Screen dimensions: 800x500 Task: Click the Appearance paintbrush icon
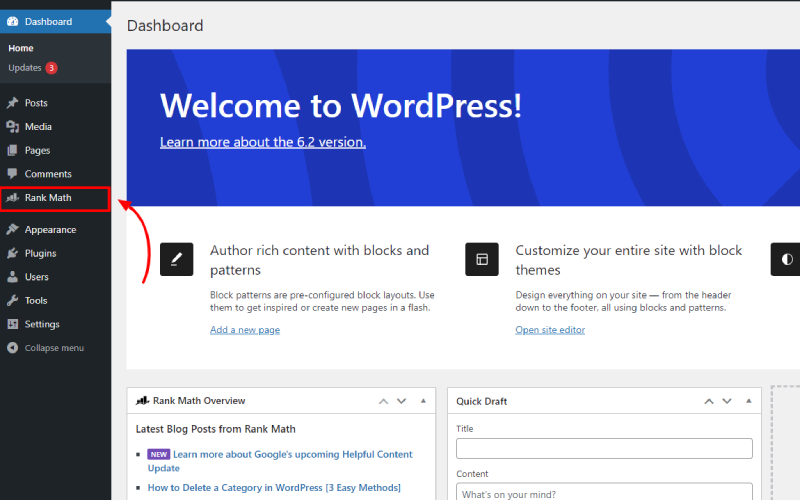pyautogui.click(x=12, y=230)
